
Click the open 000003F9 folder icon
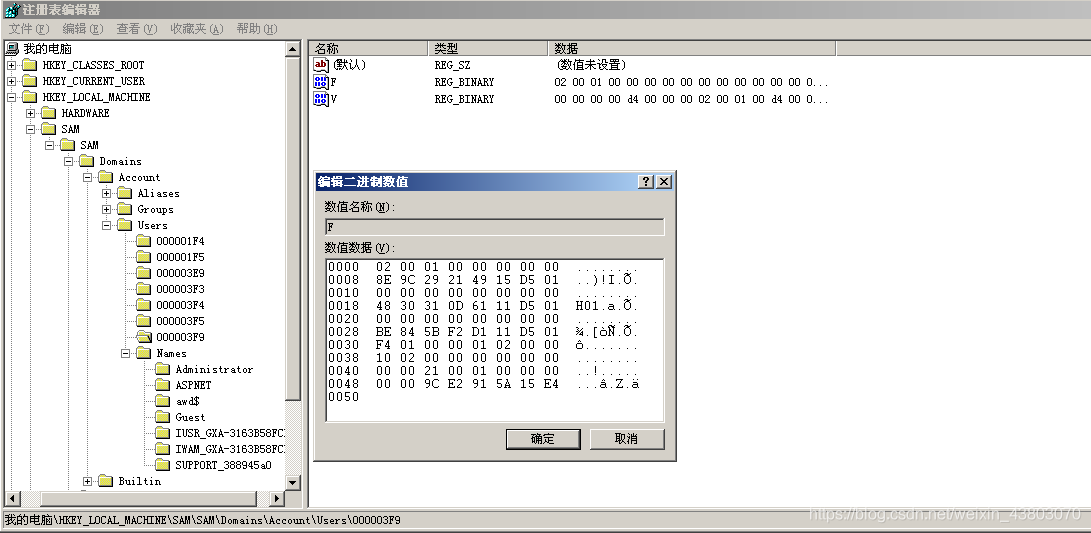[x=143, y=337]
